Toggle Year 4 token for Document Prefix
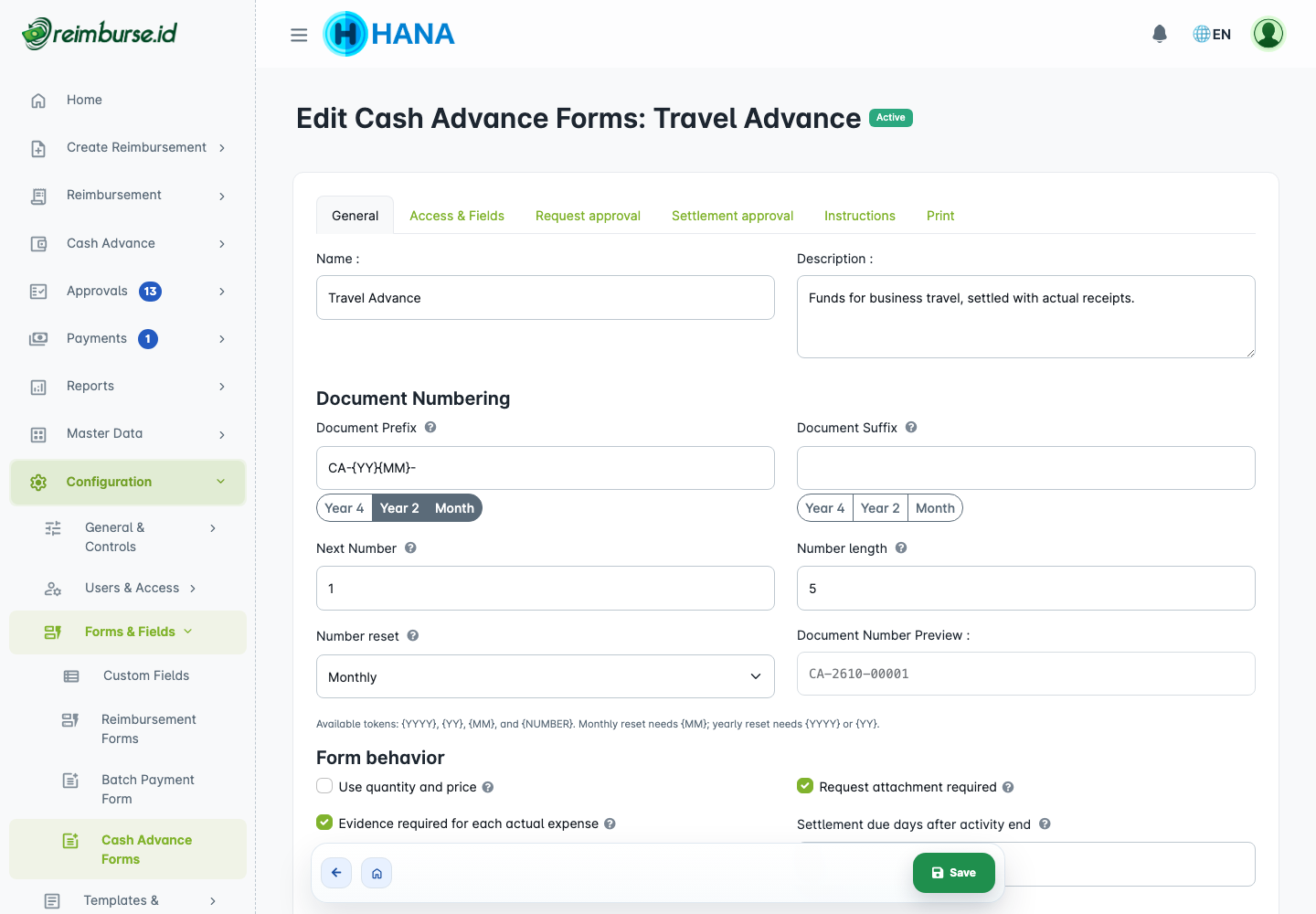 [x=345, y=508]
